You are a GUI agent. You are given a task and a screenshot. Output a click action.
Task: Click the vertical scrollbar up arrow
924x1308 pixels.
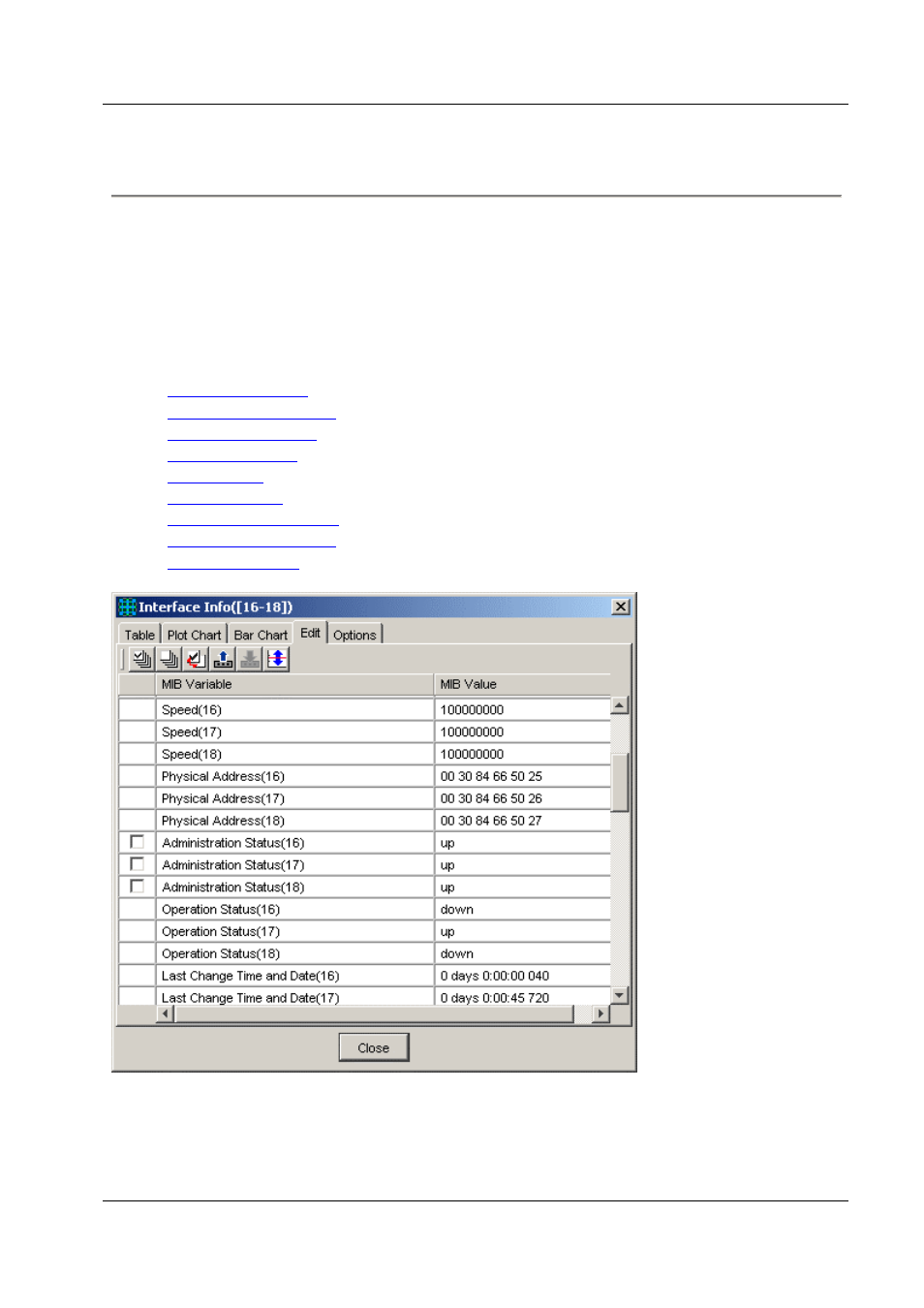click(620, 705)
